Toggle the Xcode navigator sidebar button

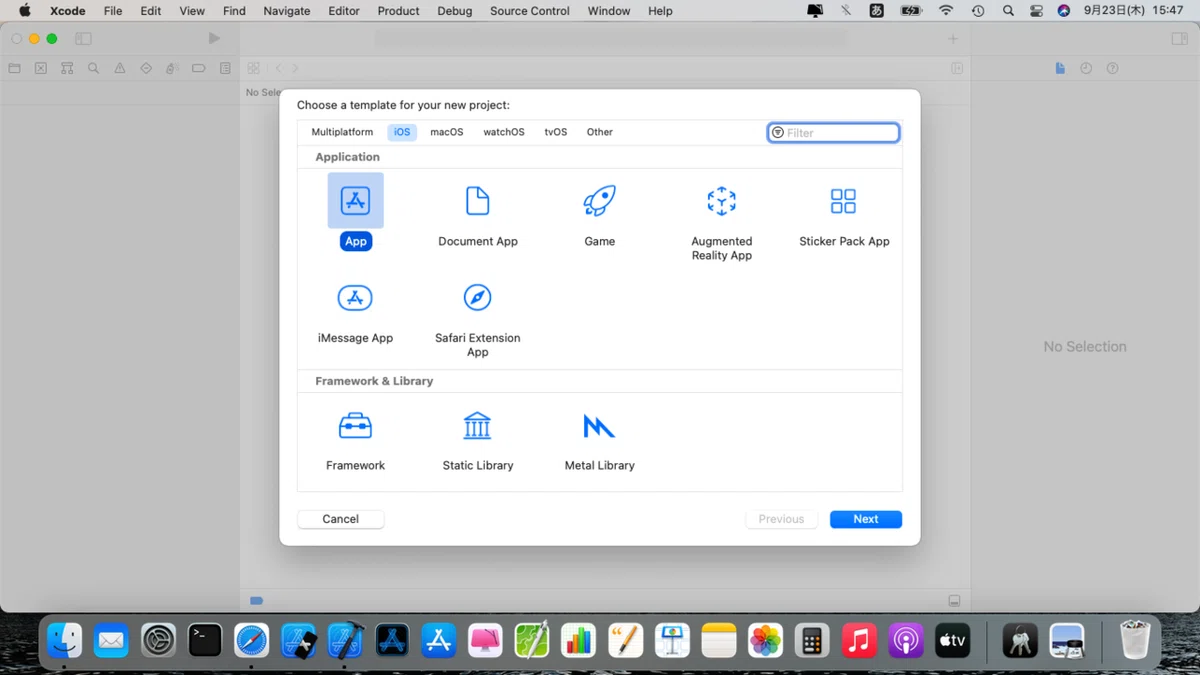point(84,39)
